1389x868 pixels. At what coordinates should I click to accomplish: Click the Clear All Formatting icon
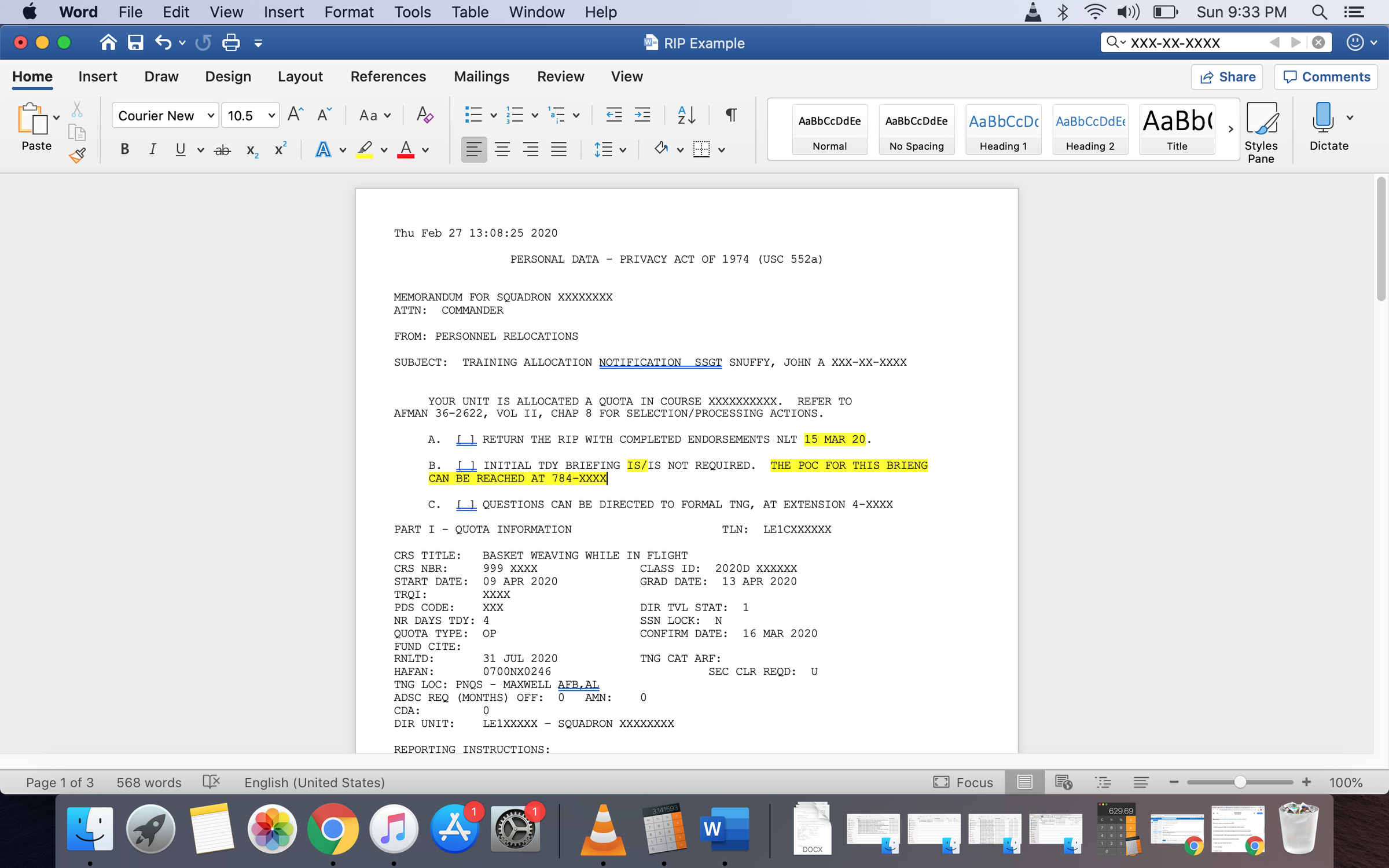425,115
